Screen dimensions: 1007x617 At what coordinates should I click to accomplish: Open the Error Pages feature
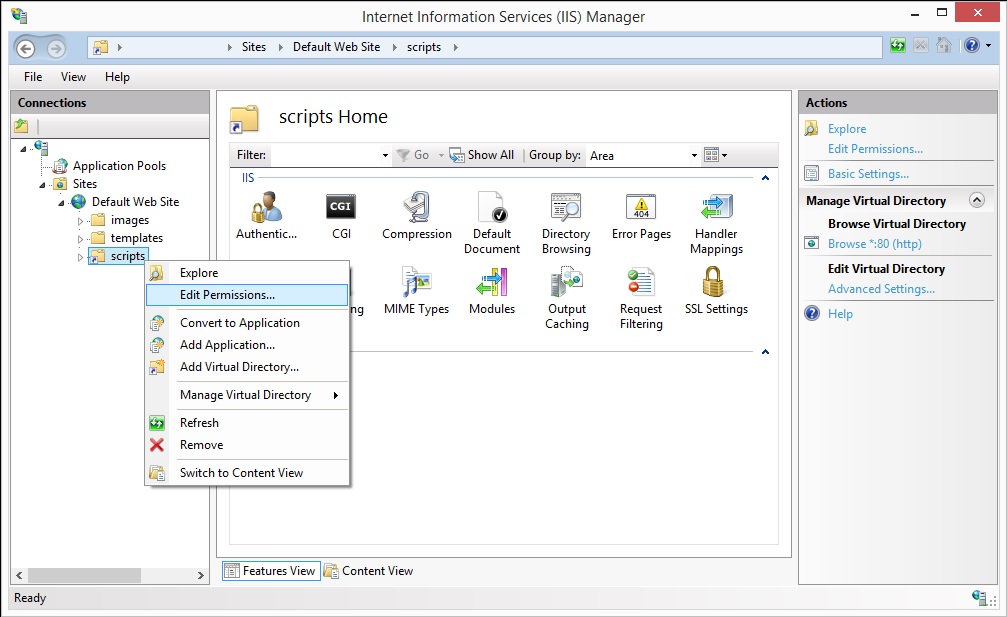coord(641,216)
